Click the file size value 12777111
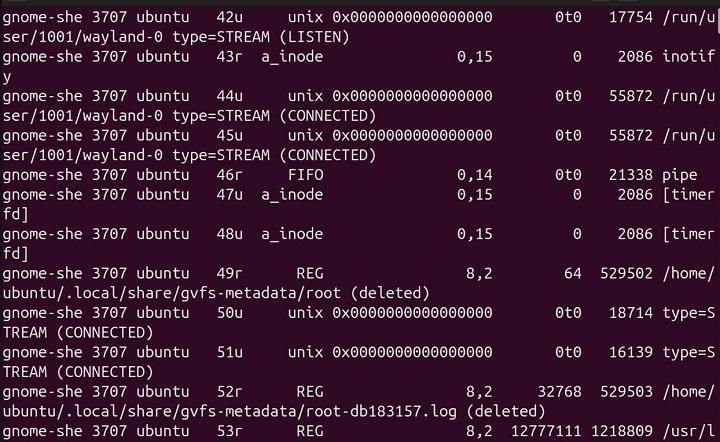This screenshot has height=442, width=720. pos(546,430)
